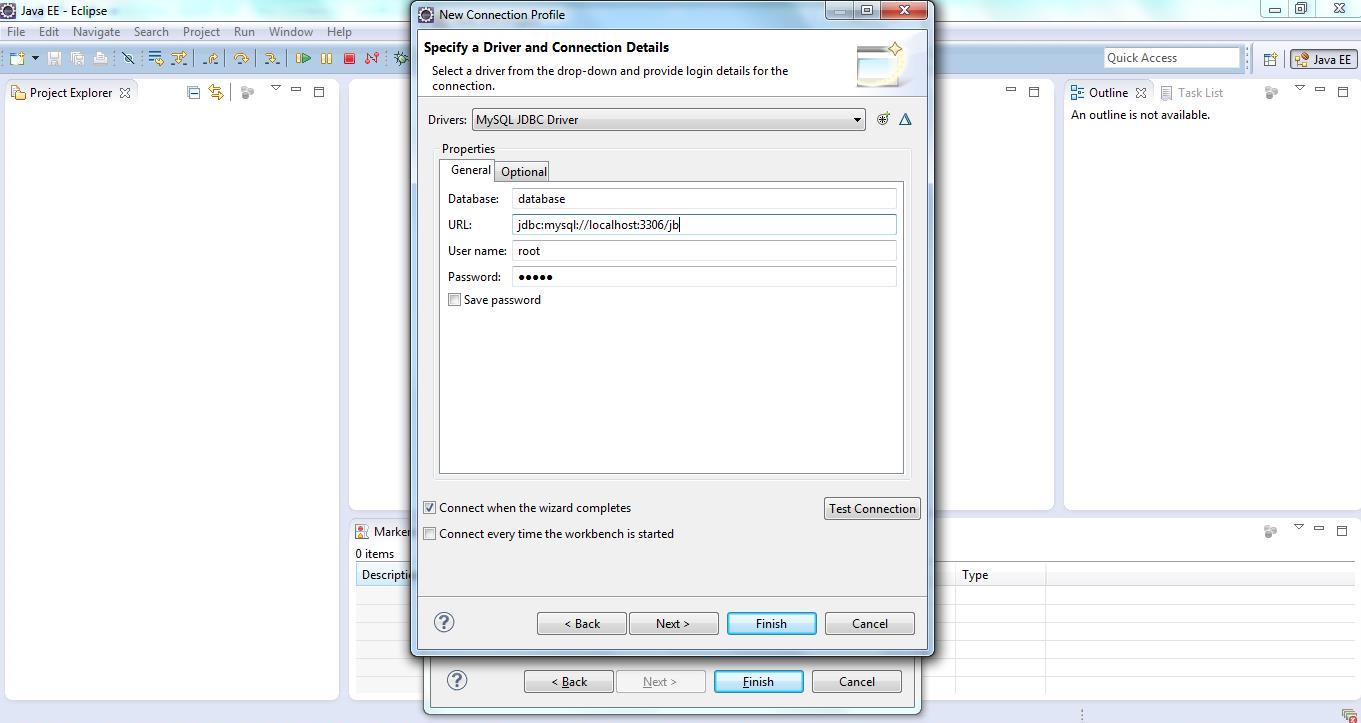Click the Disconnect debug icon
1361x723 pixels.
372,58
